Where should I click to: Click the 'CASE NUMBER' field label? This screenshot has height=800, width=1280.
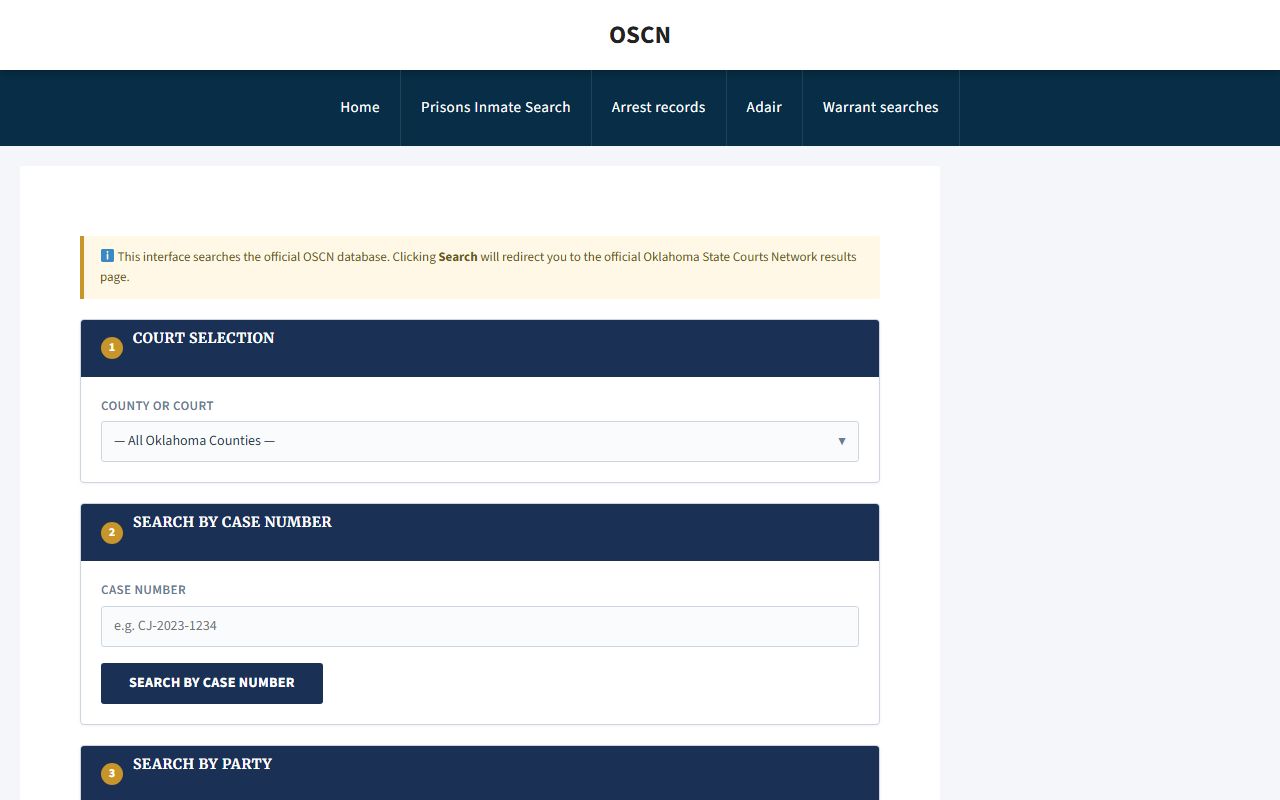coord(144,590)
